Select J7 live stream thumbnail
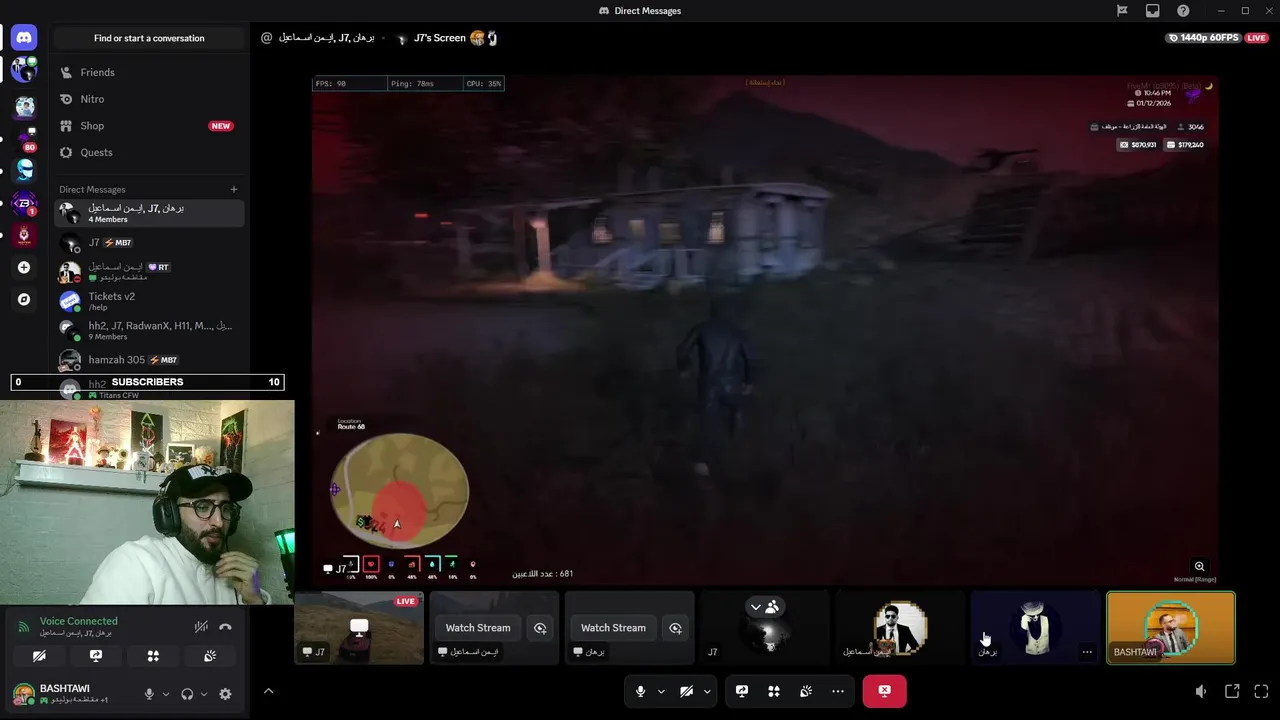Image resolution: width=1280 pixels, height=720 pixels. (359, 628)
